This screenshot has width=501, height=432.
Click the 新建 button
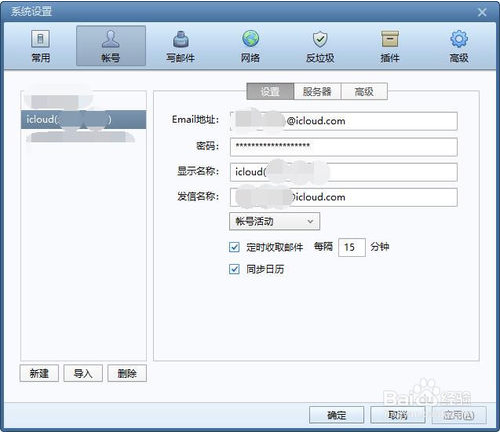click(39, 373)
